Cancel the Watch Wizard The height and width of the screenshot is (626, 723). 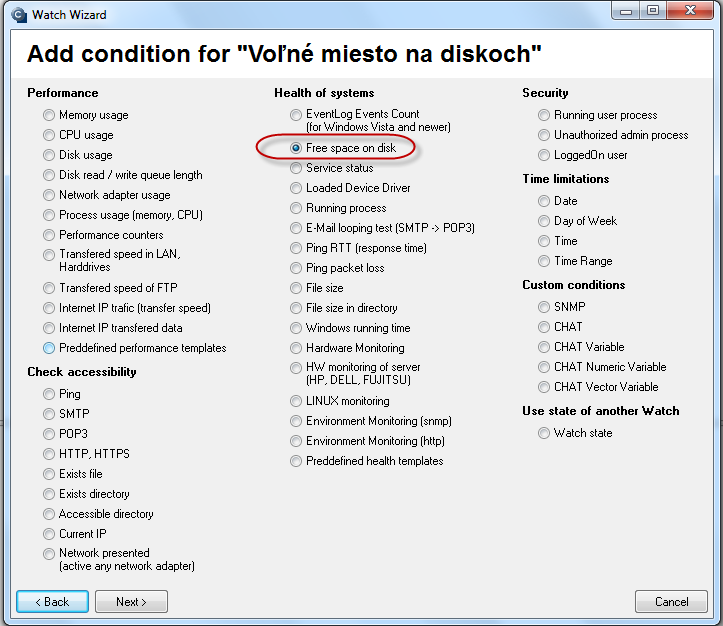point(671,602)
